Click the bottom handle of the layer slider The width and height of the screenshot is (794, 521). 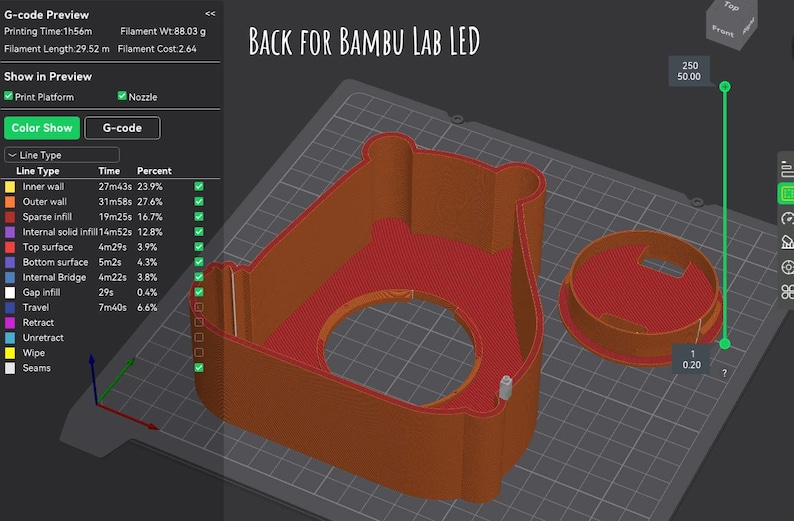[725, 344]
